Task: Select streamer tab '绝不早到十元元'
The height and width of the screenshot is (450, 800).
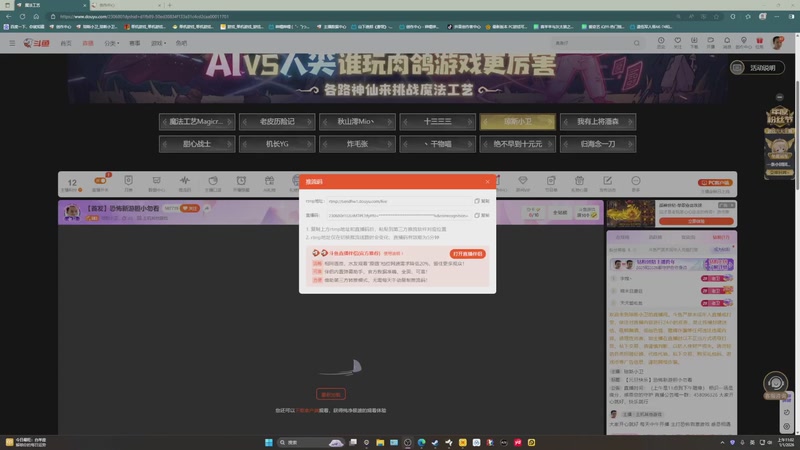Action: (517, 144)
